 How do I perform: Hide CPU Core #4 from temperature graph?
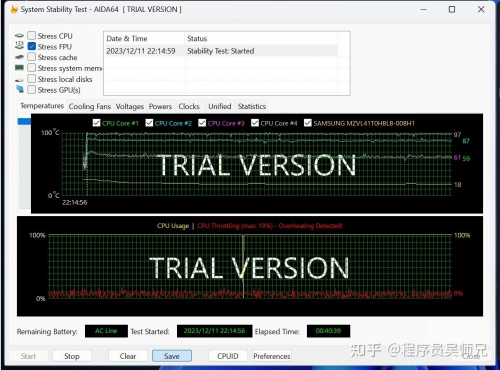click(255, 123)
